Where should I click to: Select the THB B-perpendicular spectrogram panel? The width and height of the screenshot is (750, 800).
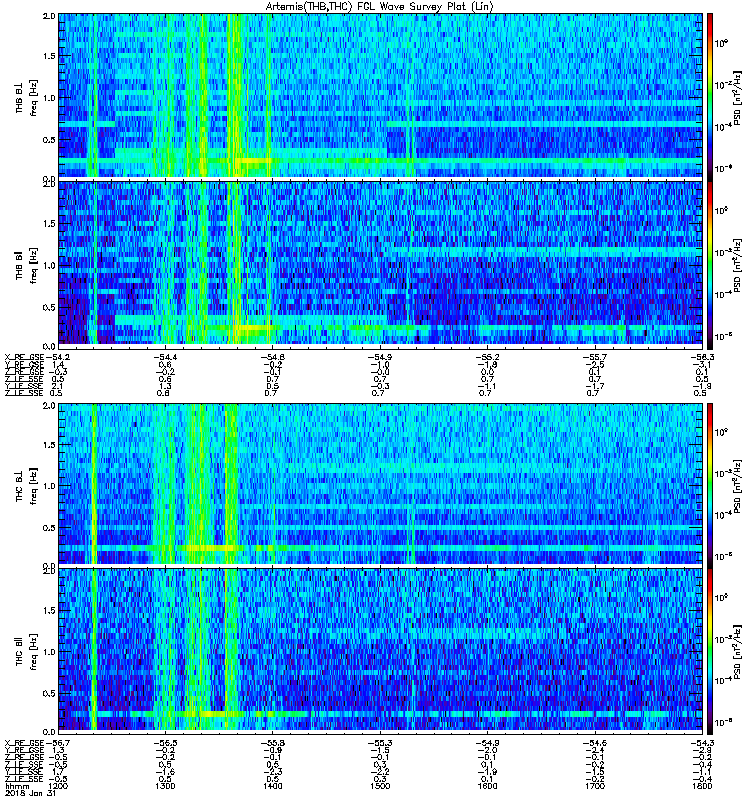tap(380, 95)
